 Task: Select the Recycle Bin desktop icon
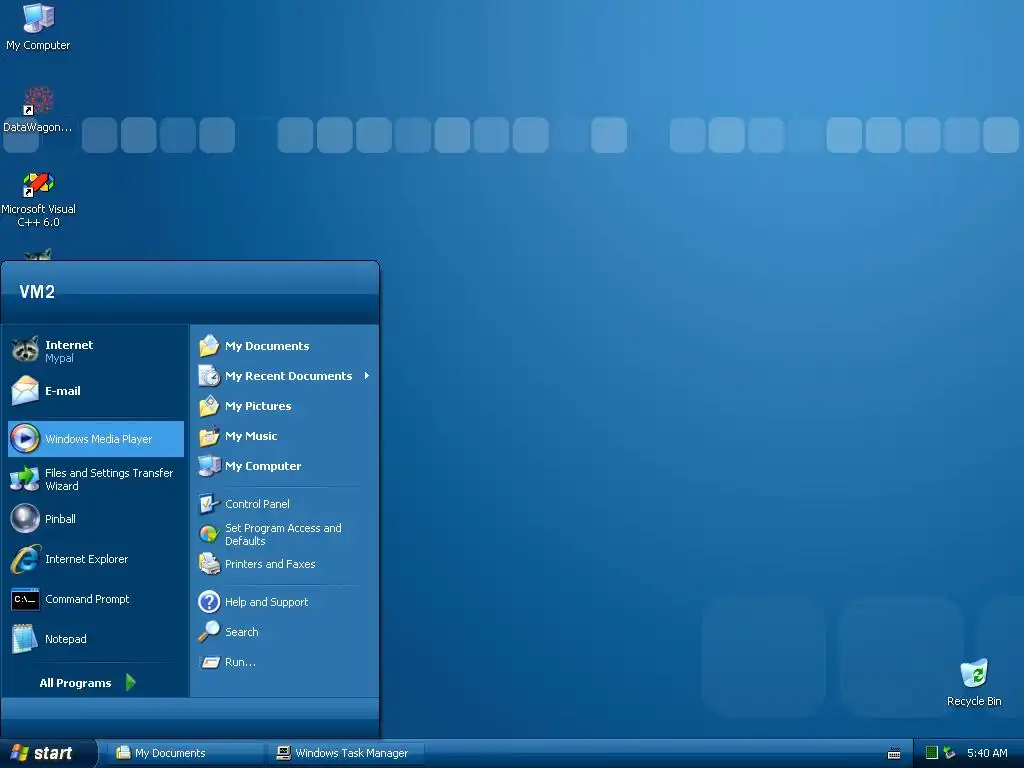point(974,683)
